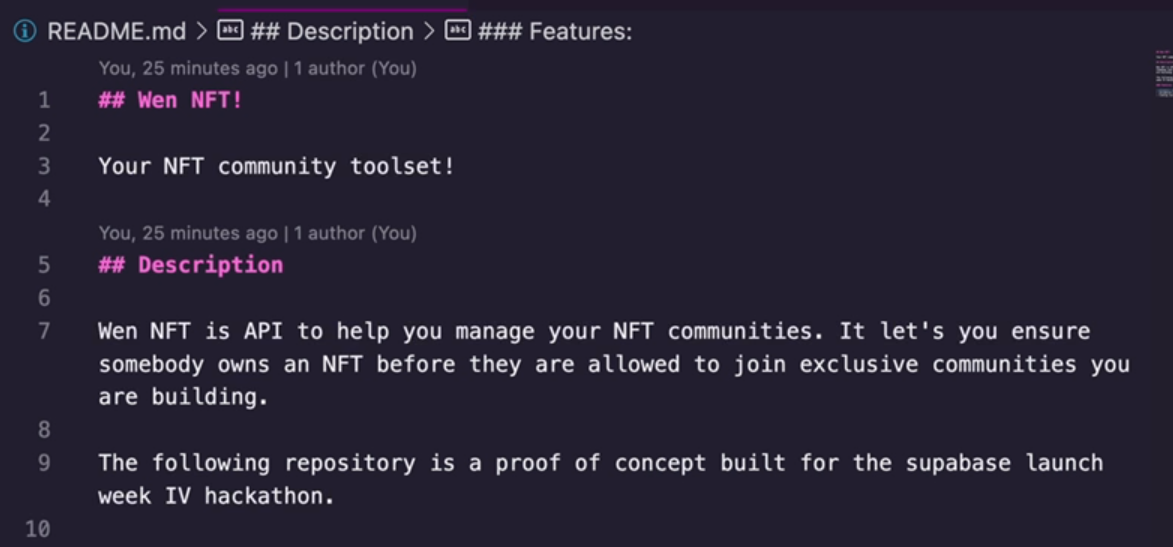
Task: Open the '### Features:' breadcrumb picker
Action: click(554, 31)
